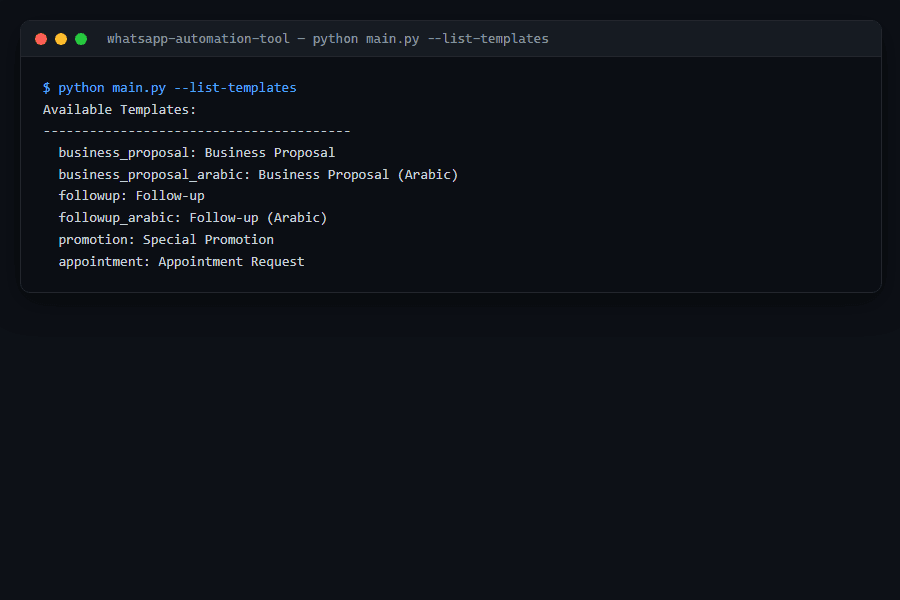Screen dimensions: 900x600
Task: Select the business_proposal: Business Proposal line
Action: pos(196,153)
